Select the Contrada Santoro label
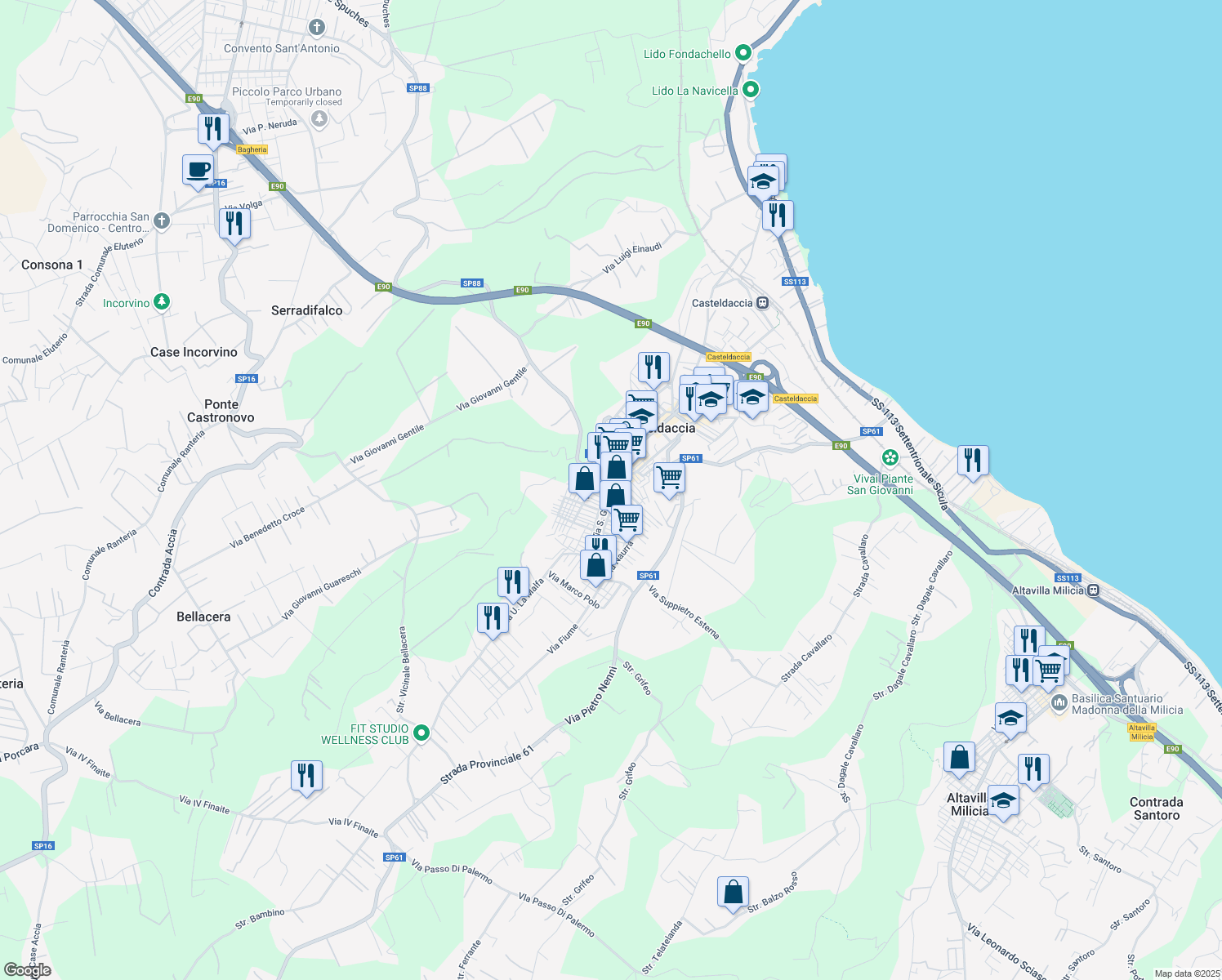 pyautogui.click(x=1157, y=808)
